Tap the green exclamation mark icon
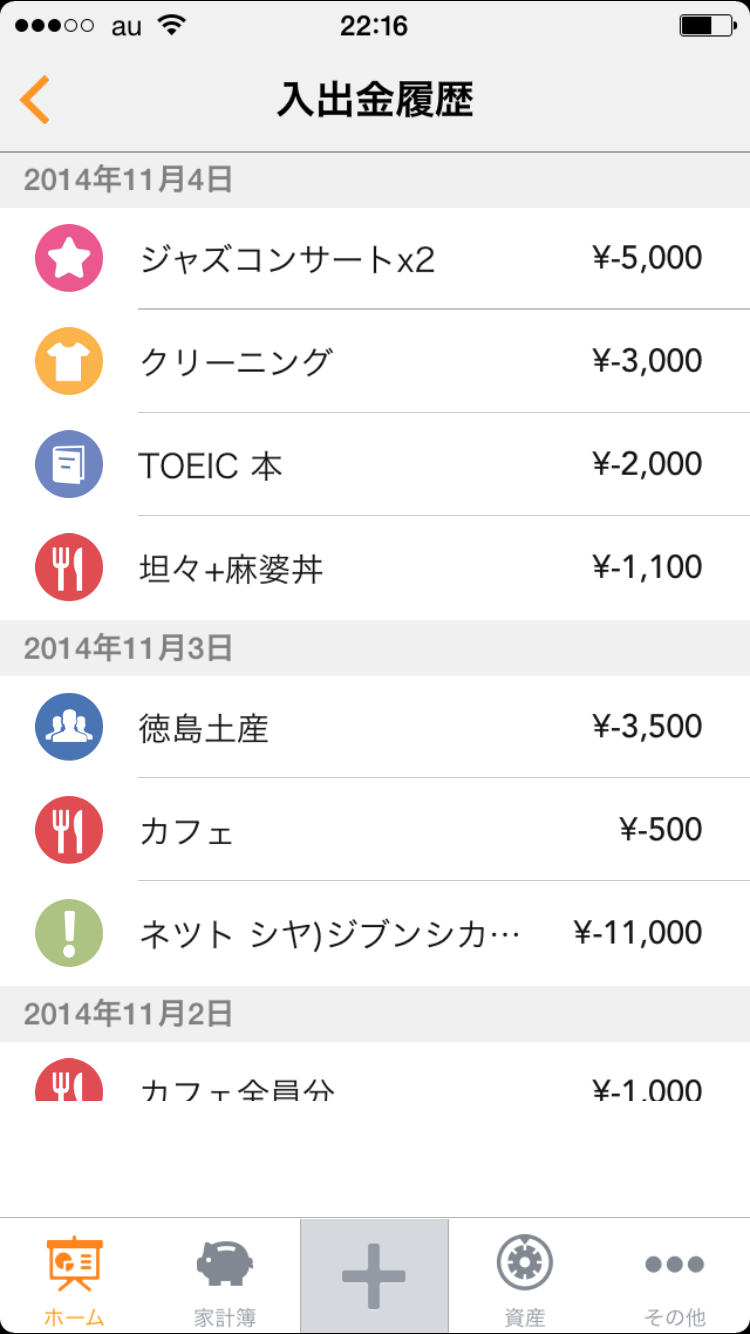 69,932
